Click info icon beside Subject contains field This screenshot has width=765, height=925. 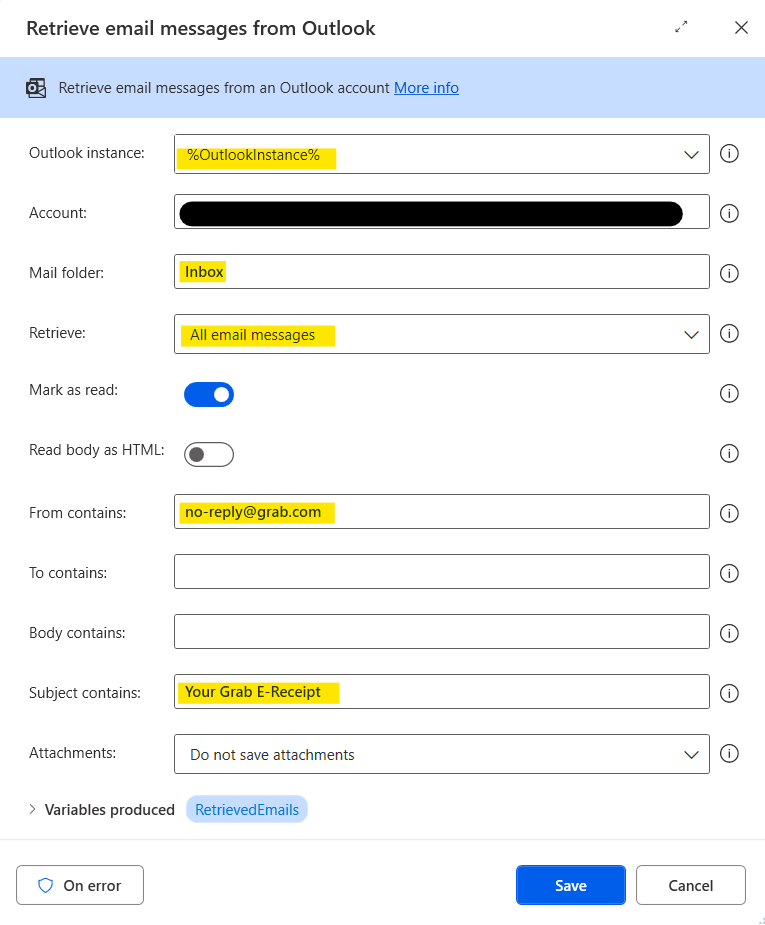point(729,693)
